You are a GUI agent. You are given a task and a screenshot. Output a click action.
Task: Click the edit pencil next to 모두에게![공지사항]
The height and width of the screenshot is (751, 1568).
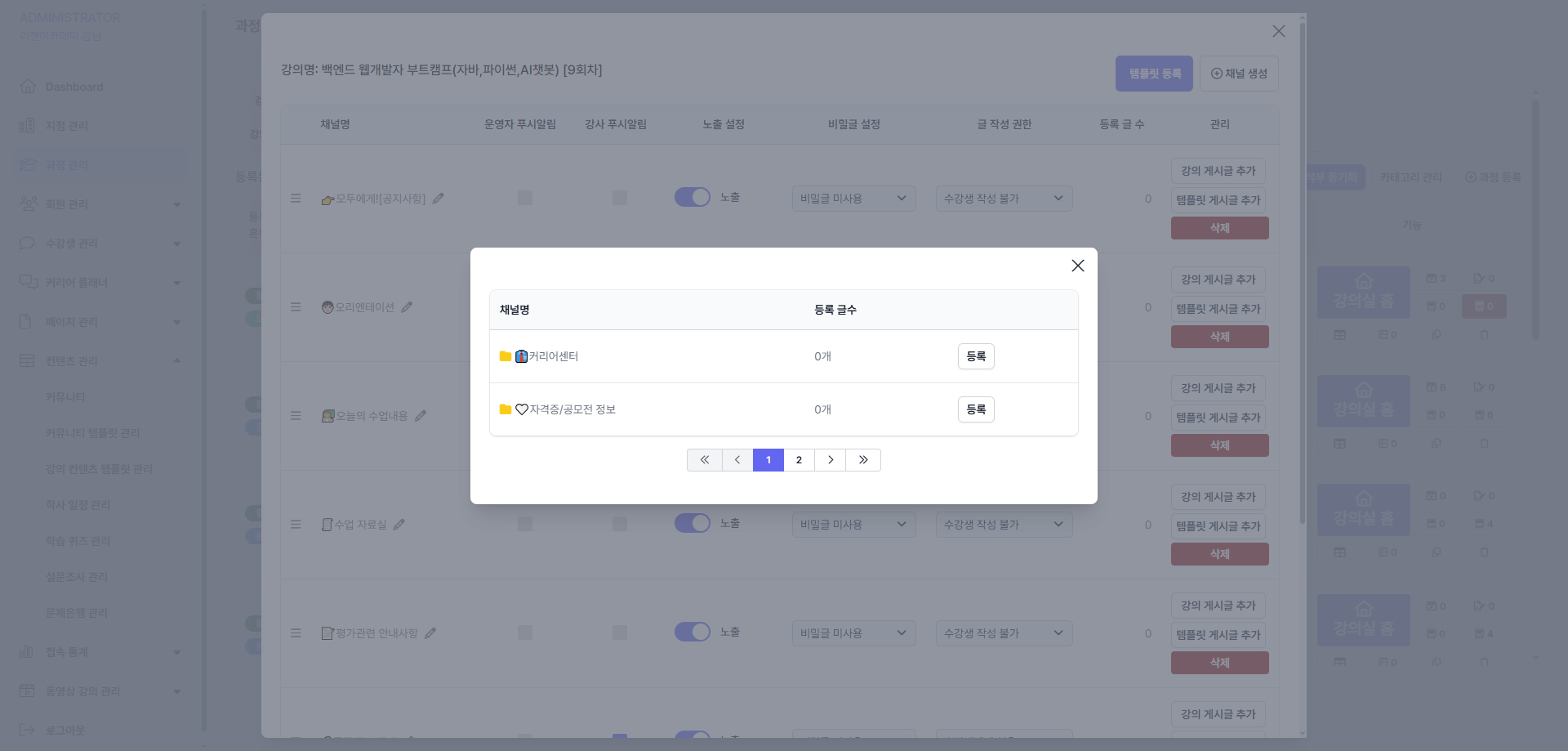439,199
